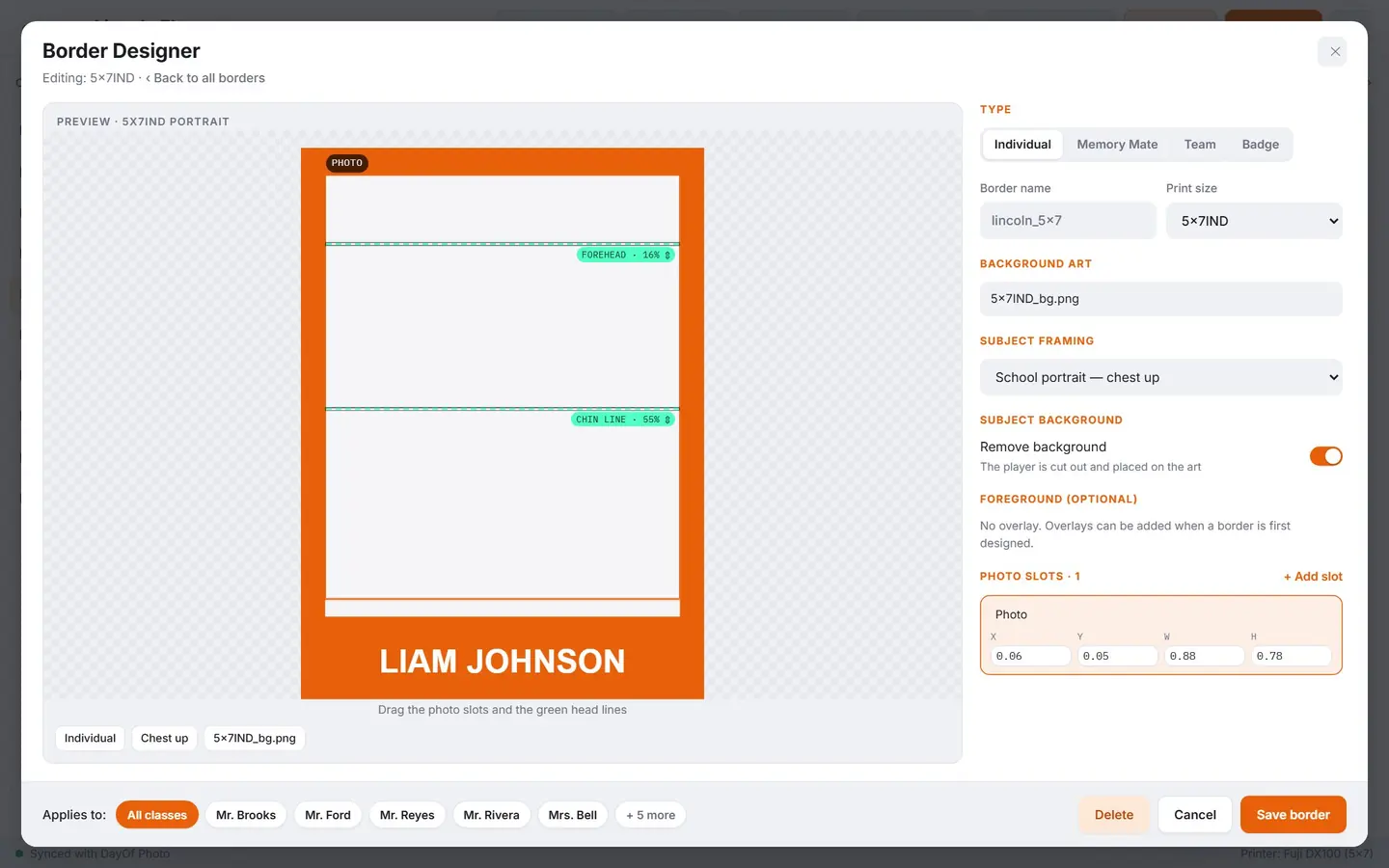Edit the photo slot W value

click(1204, 656)
